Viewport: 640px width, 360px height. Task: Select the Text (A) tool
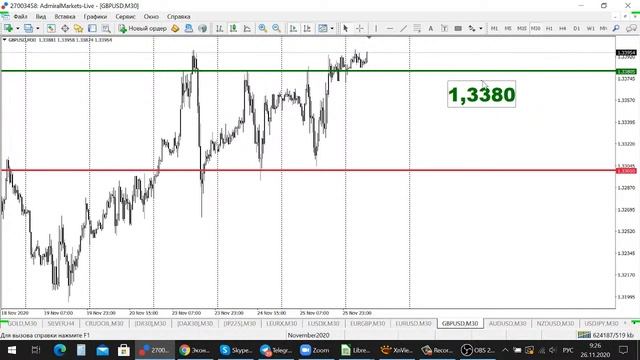[x=430, y=28]
